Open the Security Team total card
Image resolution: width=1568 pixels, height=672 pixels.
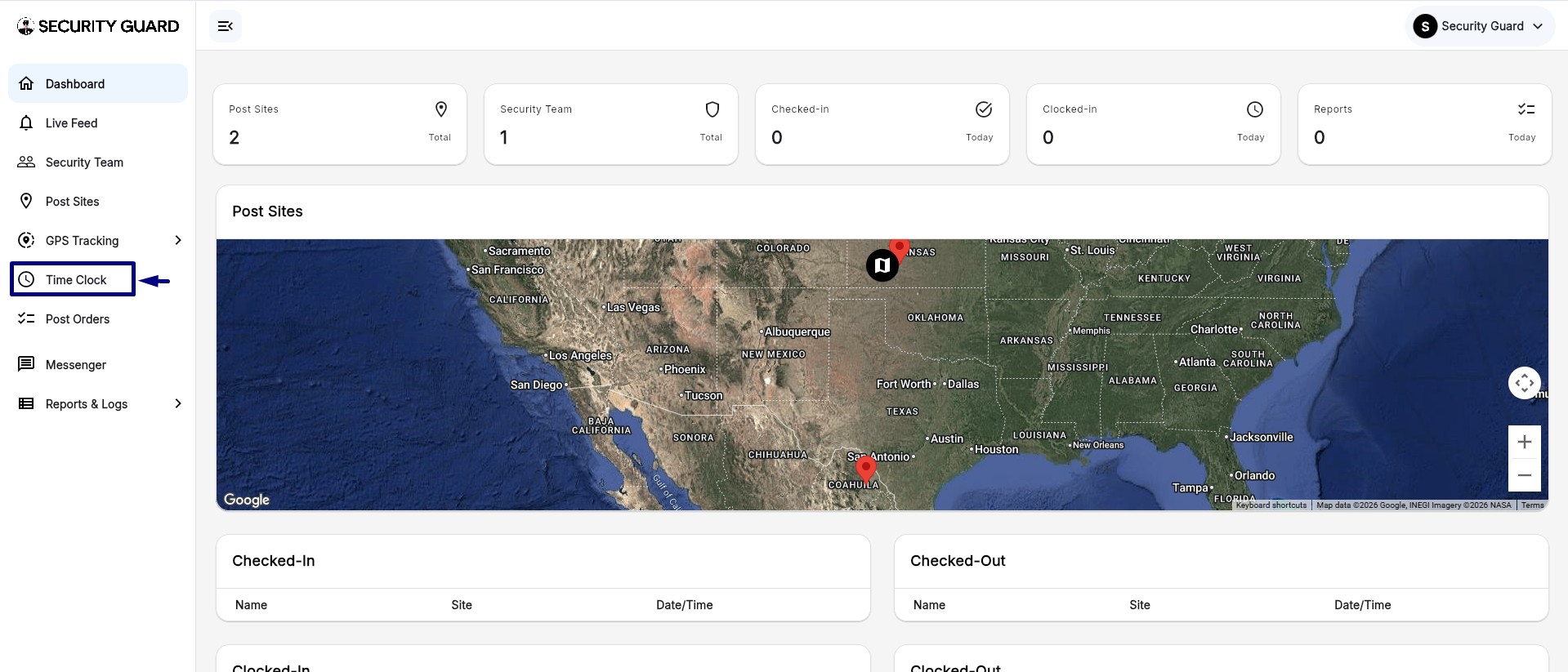tap(611, 124)
